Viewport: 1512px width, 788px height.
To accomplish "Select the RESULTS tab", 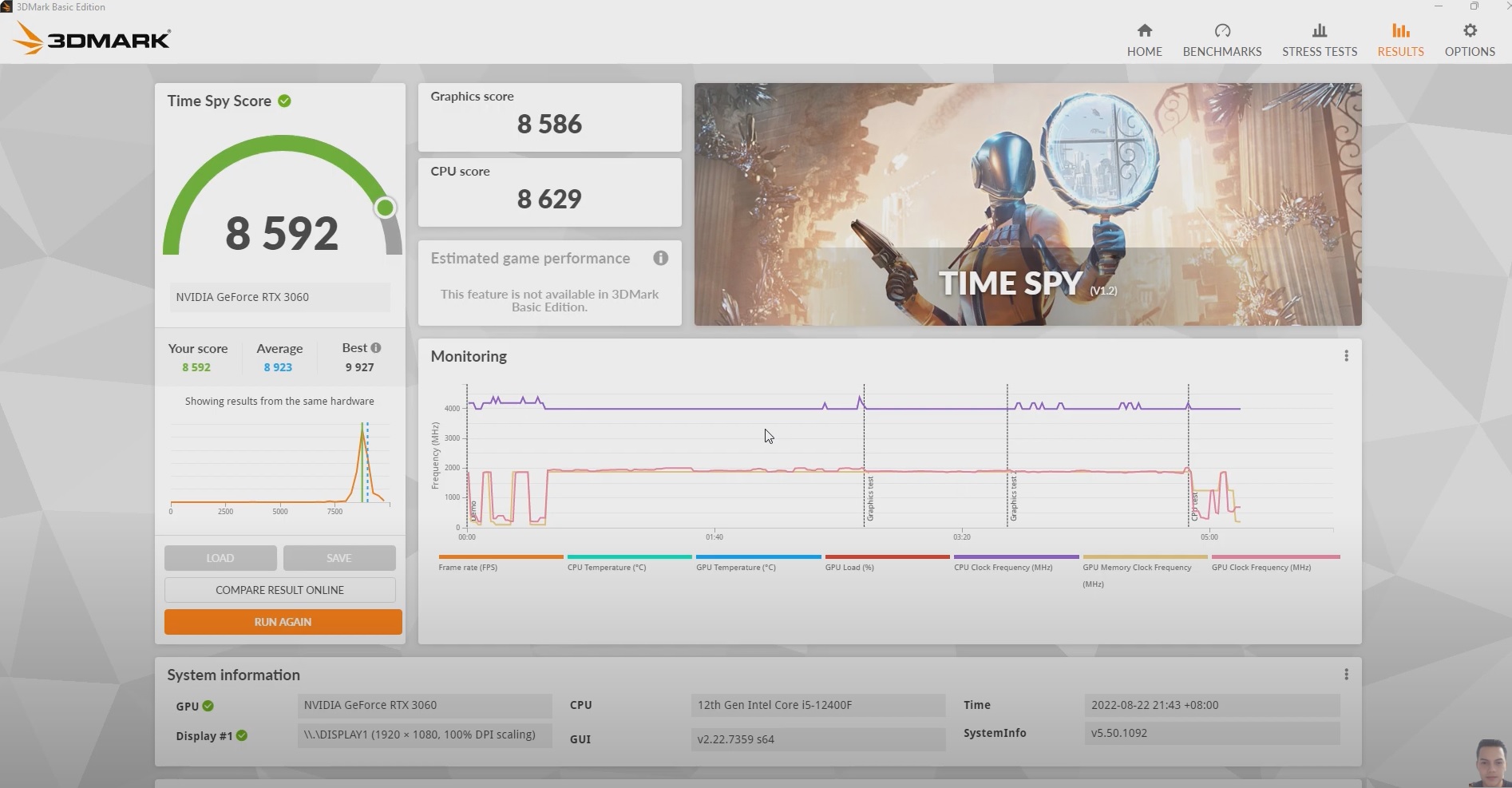I will pyautogui.click(x=1400, y=40).
